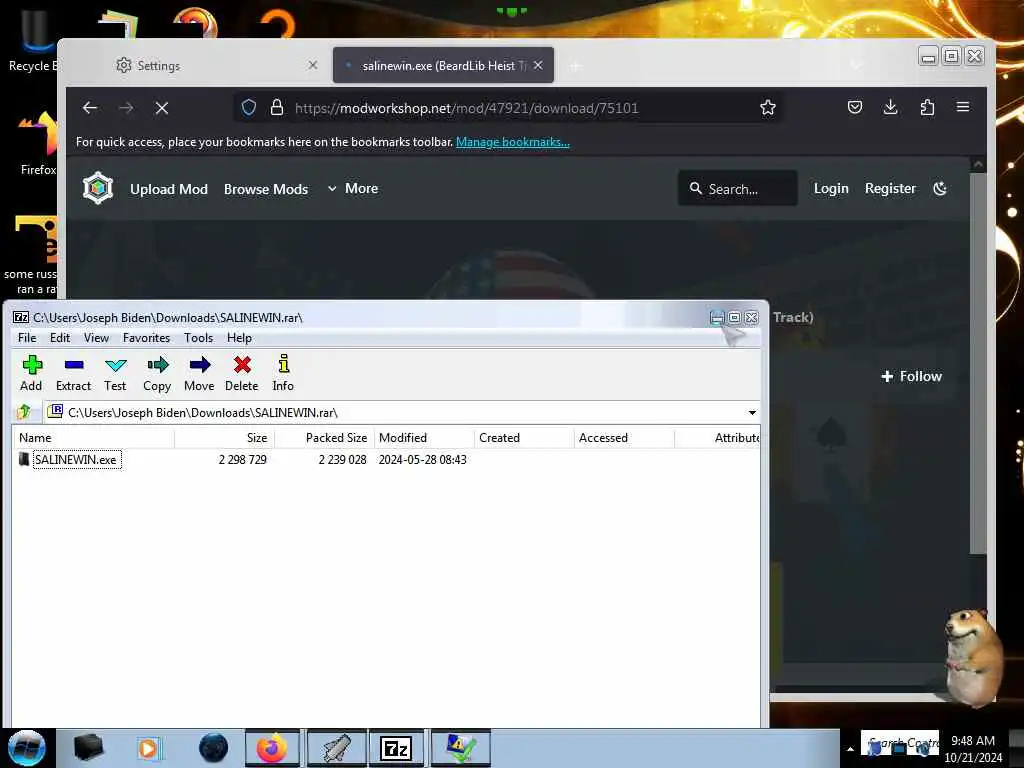
Task: Open the Firefox extensions icon
Action: click(x=927, y=107)
